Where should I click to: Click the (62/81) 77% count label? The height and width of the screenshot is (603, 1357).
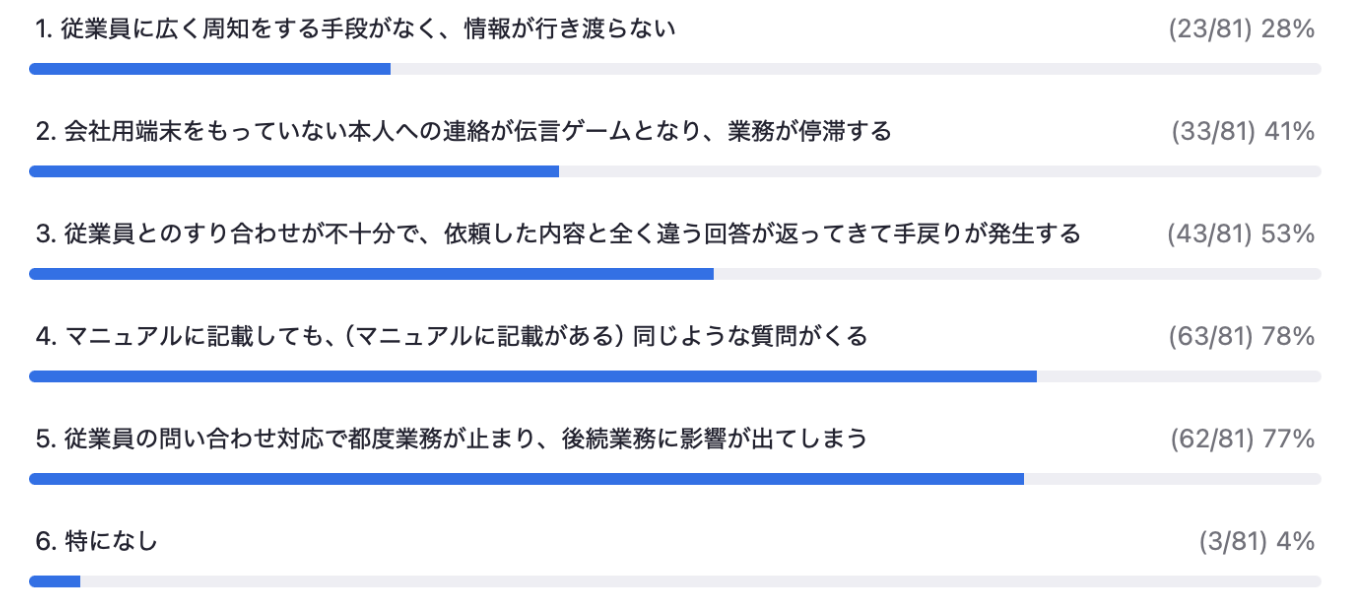1242,439
